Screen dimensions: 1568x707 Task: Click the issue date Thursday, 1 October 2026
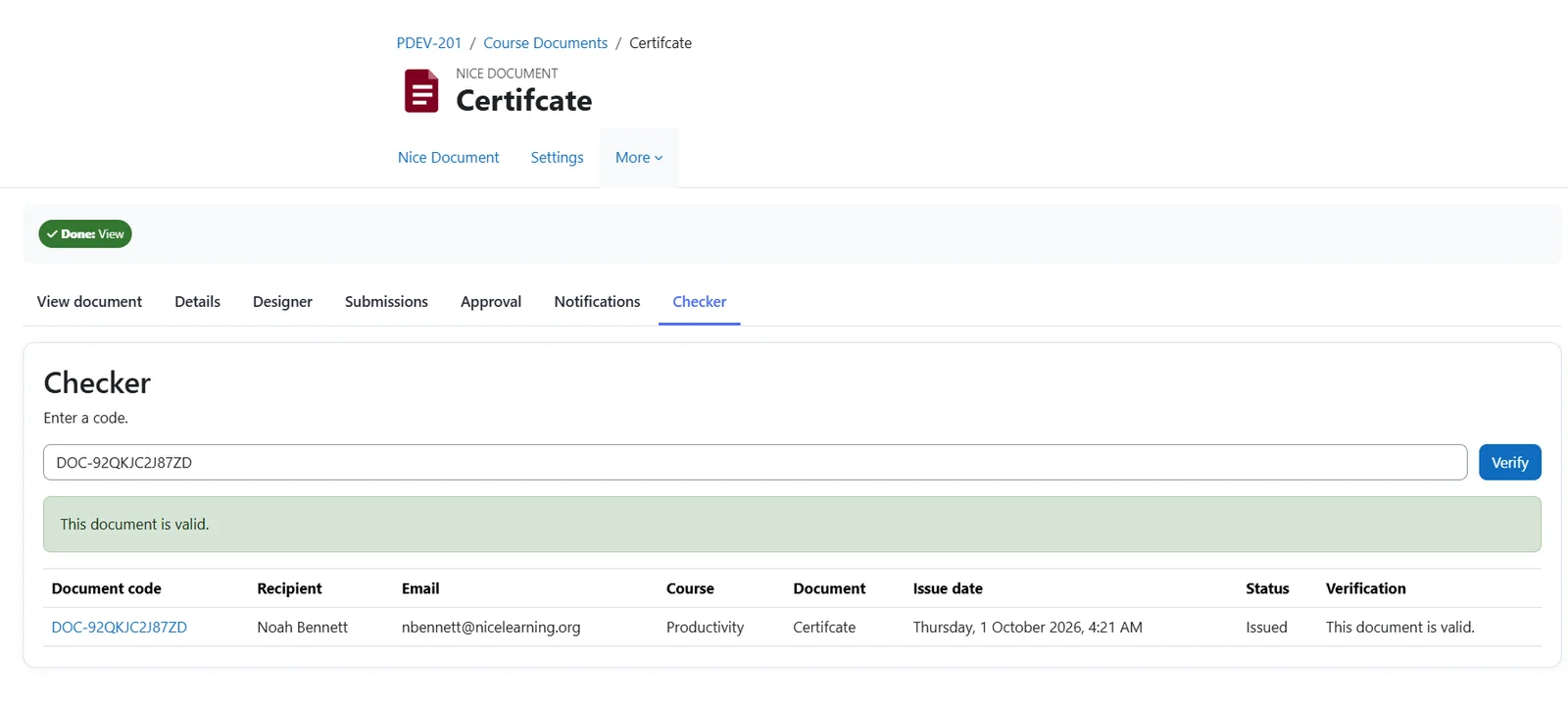point(1027,628)
